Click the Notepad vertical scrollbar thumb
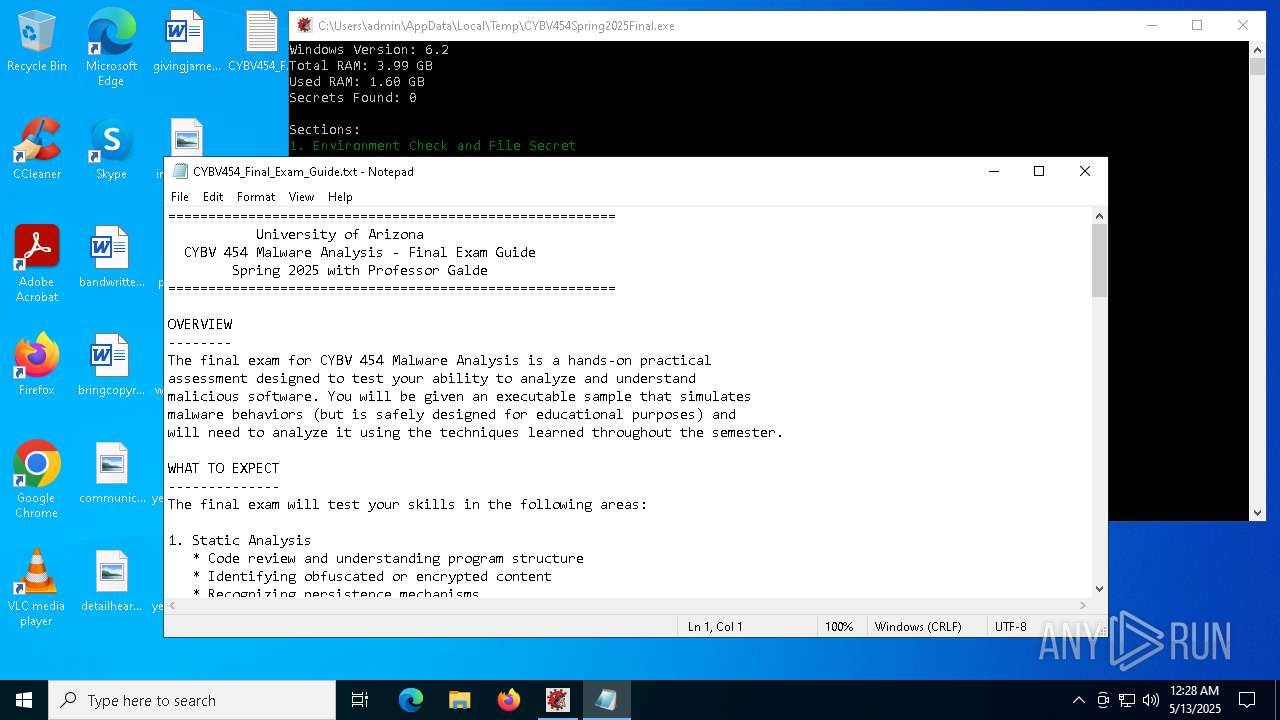This screenshot has height=720, width=1280. [1099, 260]
